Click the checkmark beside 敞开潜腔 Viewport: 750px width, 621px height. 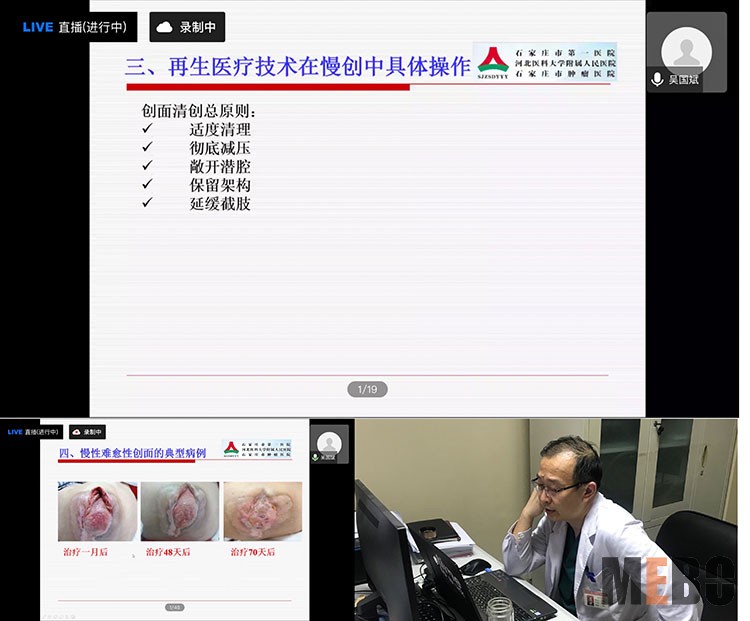coord(147,166)
